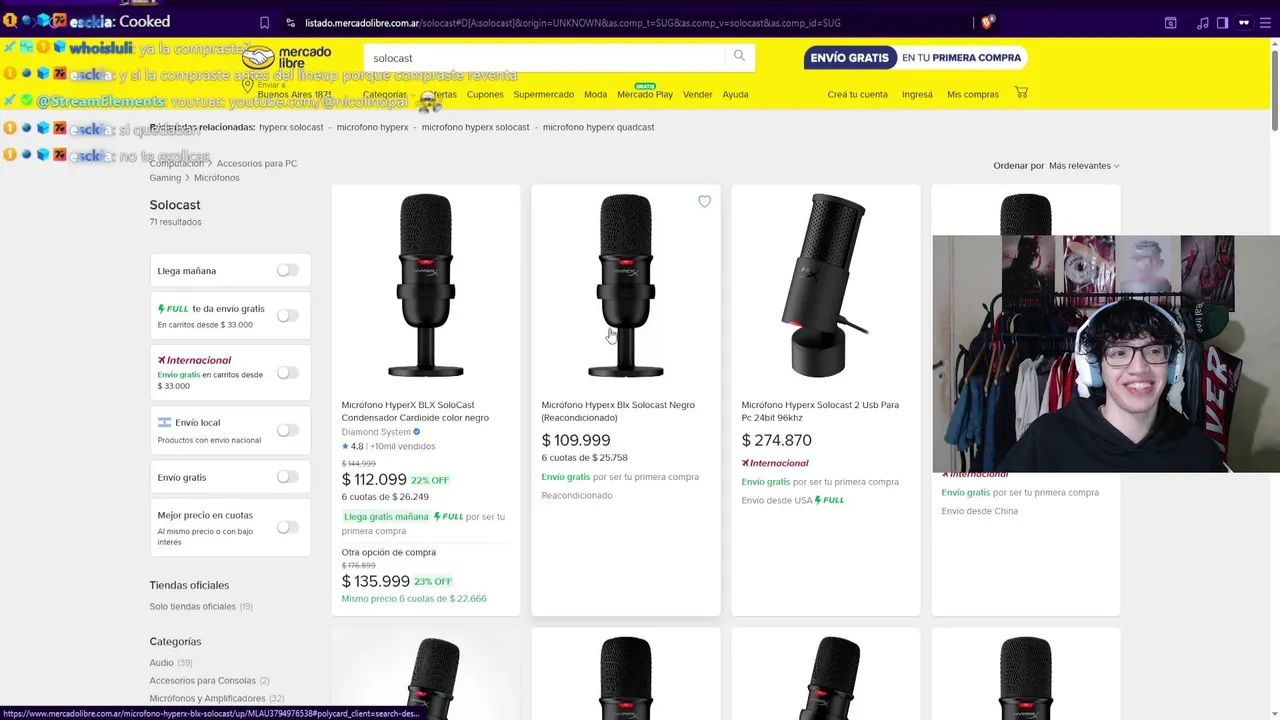The height and width of the screenshot is (720, 1280).
Task: Click the $ 135.999 other purchase option
Action: tap(376, 581)
